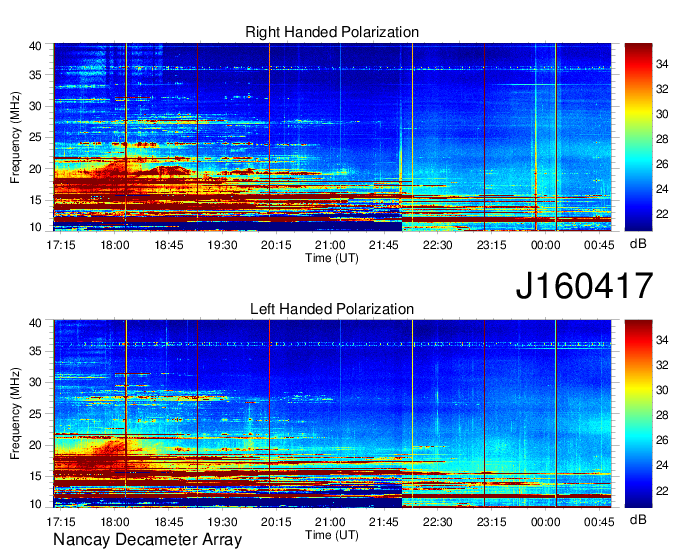
Task: Click 20 MHz frequency tick on Right Handed plot
Action: click(x=35, y=169)
